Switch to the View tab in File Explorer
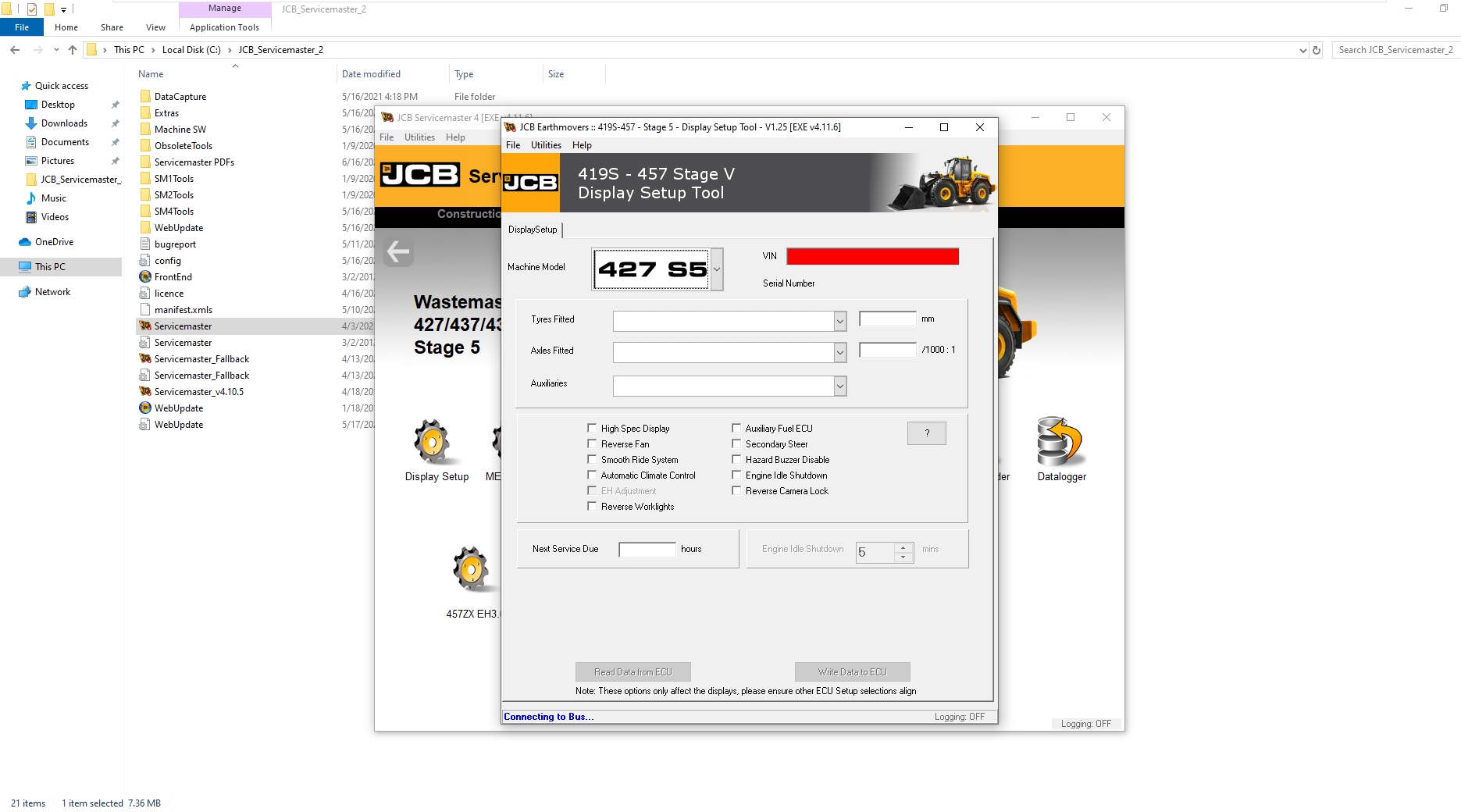 155,27
